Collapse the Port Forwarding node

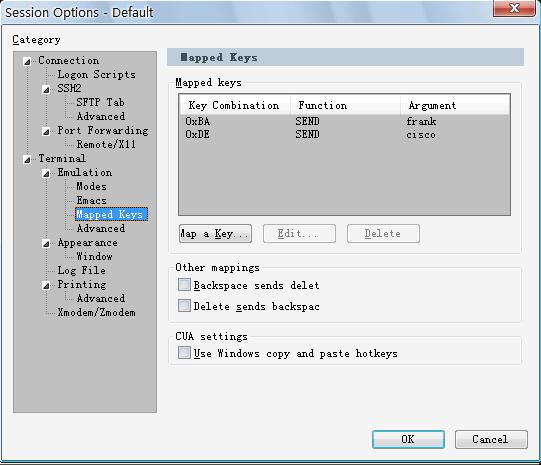pyautogui.click(x=46, y=132)
